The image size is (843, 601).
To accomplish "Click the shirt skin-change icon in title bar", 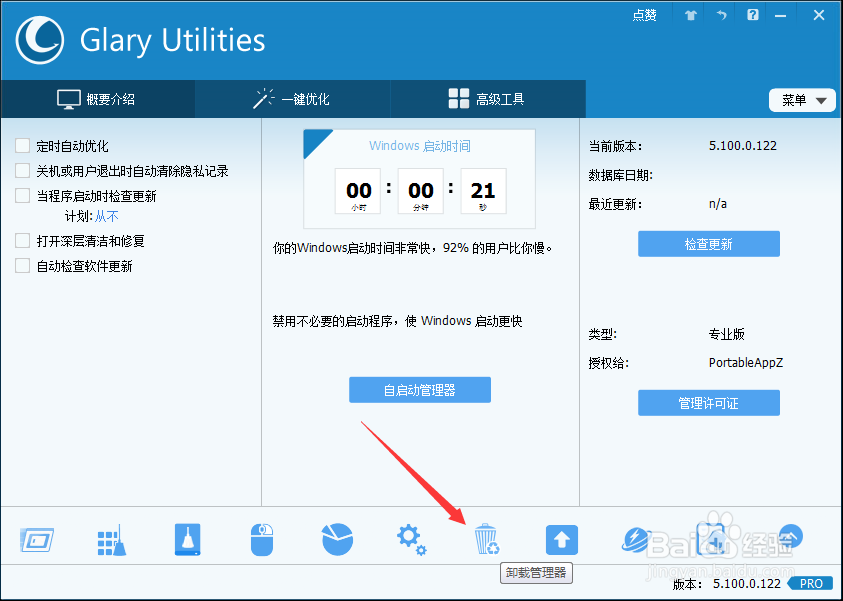I will [691, 16].
